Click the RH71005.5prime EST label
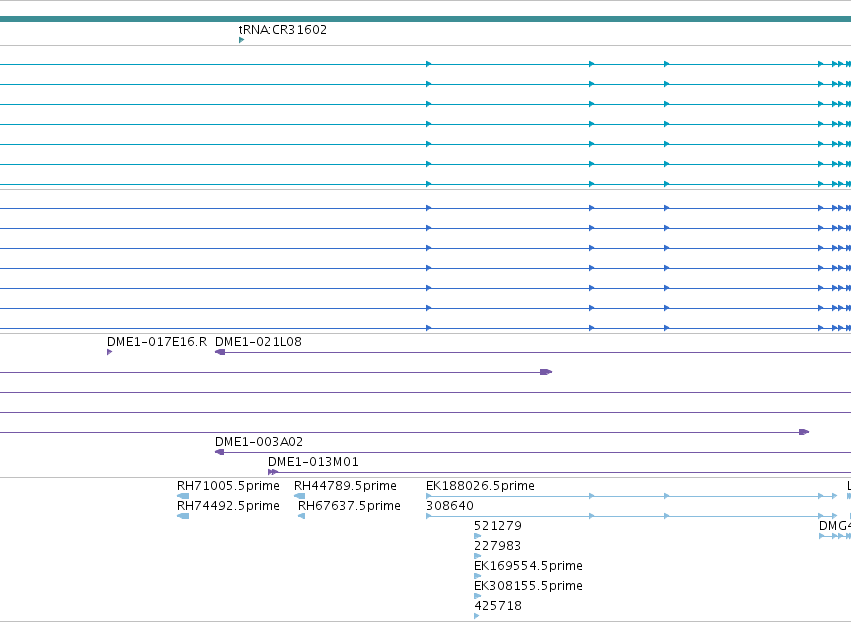The width and height of the screenshot is (851, 622). coord(228,486)
